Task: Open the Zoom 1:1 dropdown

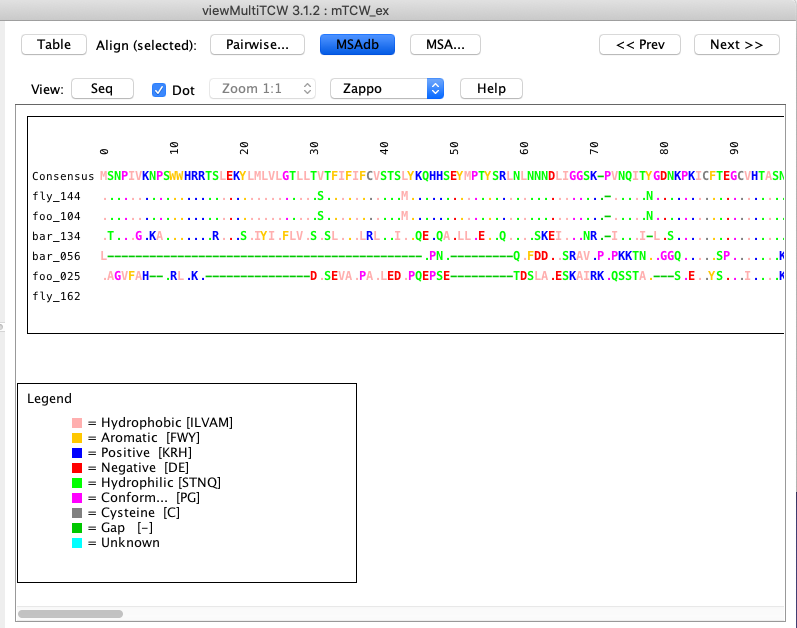Action: click(x=262, y=89)
